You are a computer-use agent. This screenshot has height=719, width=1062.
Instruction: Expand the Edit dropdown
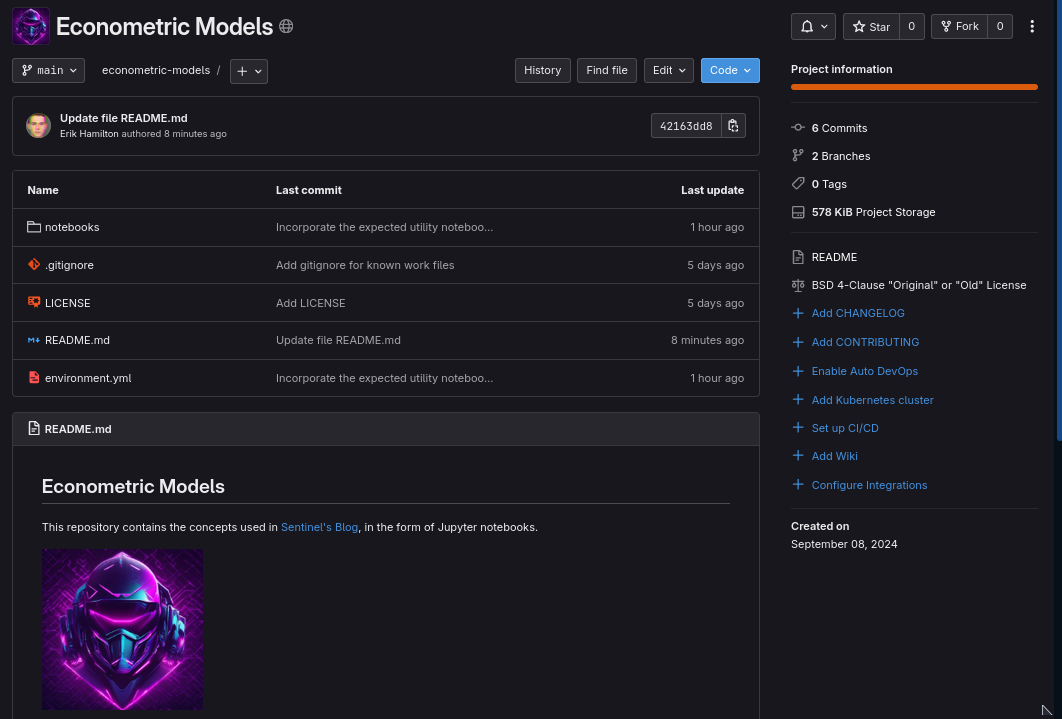[668, 70]
